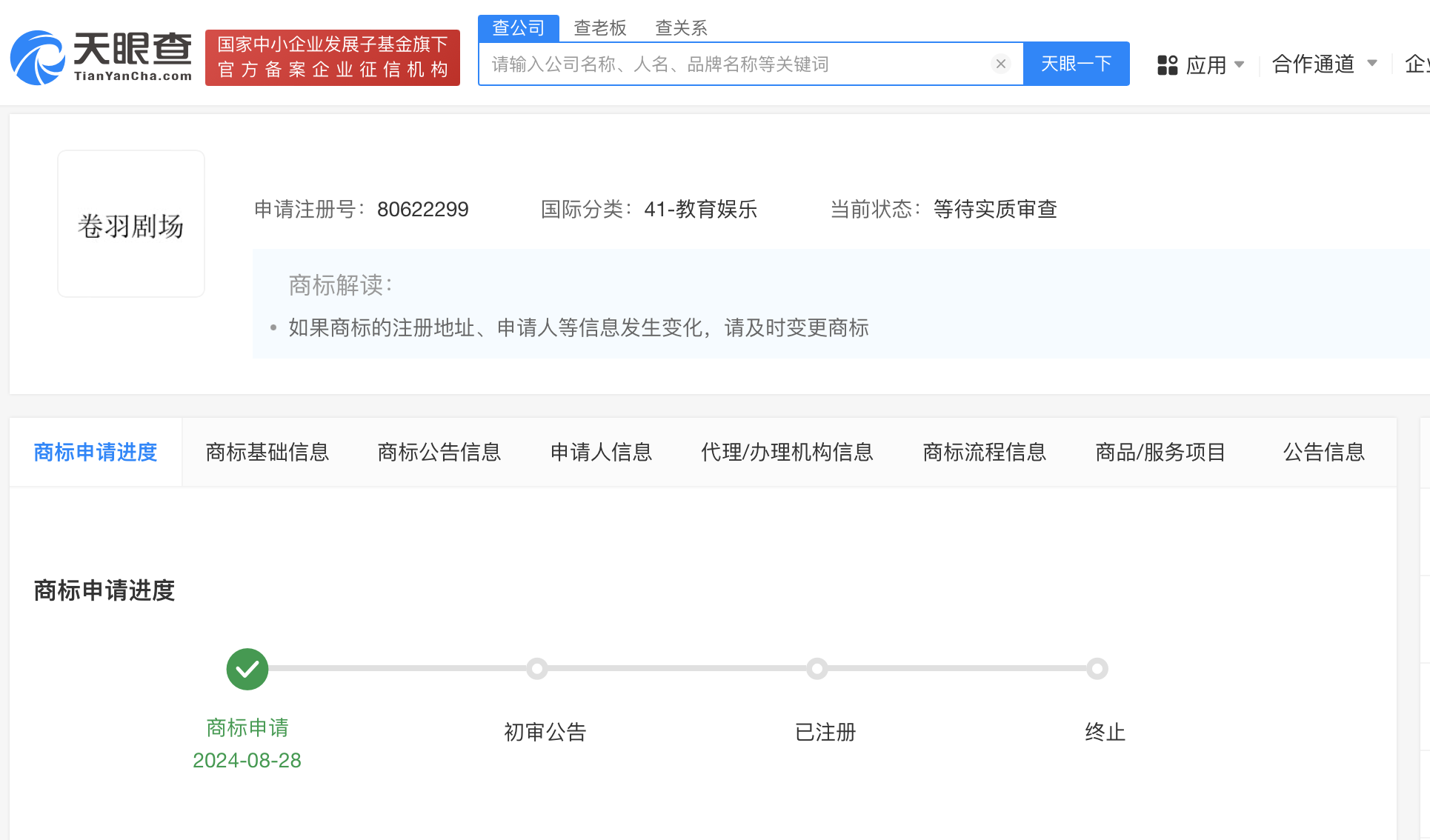Open the 应用 dropdown arrow
The image size is (1430, 840).
1240,65
